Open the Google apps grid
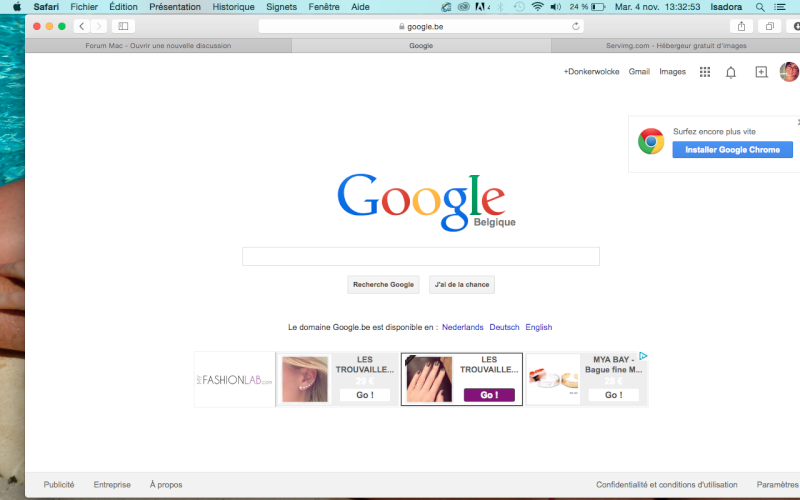The image size is (800, 500). pos(705,72)
